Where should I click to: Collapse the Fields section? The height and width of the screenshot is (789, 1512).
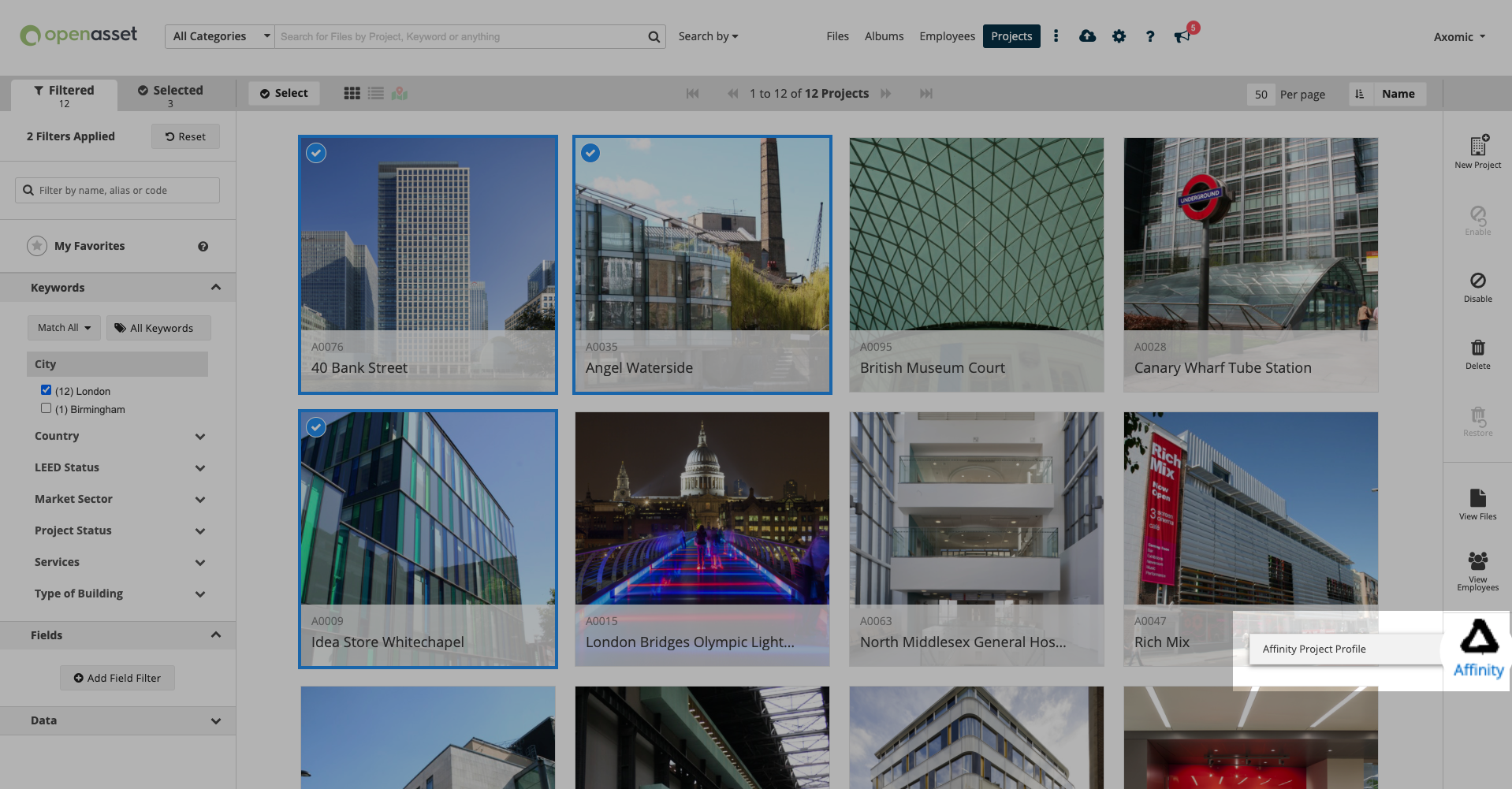[216, 635]
